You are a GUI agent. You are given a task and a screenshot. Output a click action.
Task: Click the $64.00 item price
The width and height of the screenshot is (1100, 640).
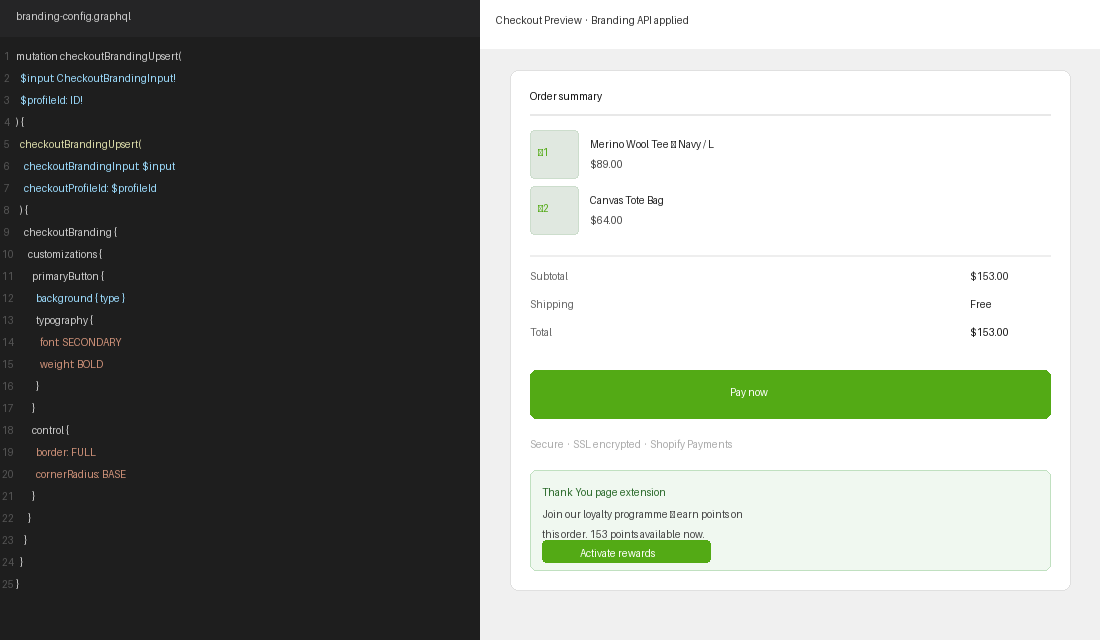(x=606, y=220)
